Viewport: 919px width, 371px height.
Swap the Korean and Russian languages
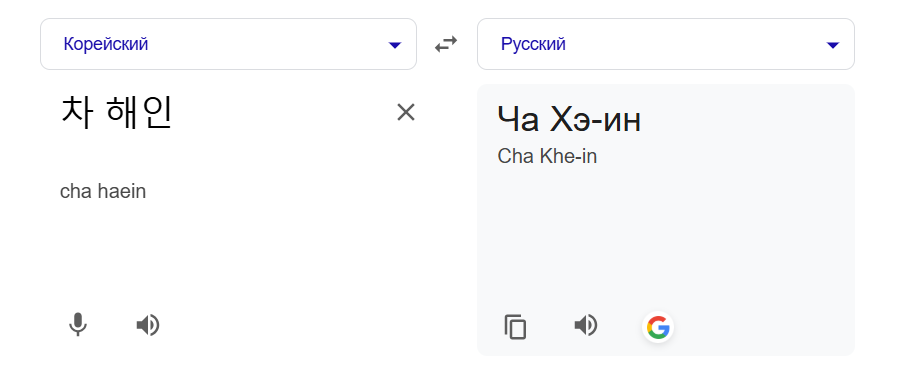coord(445,45)
